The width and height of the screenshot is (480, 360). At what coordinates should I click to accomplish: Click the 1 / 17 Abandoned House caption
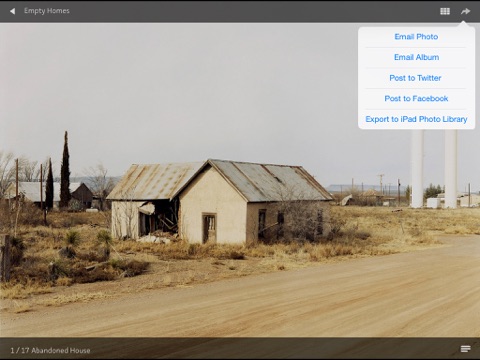click(x=50, y=350)
